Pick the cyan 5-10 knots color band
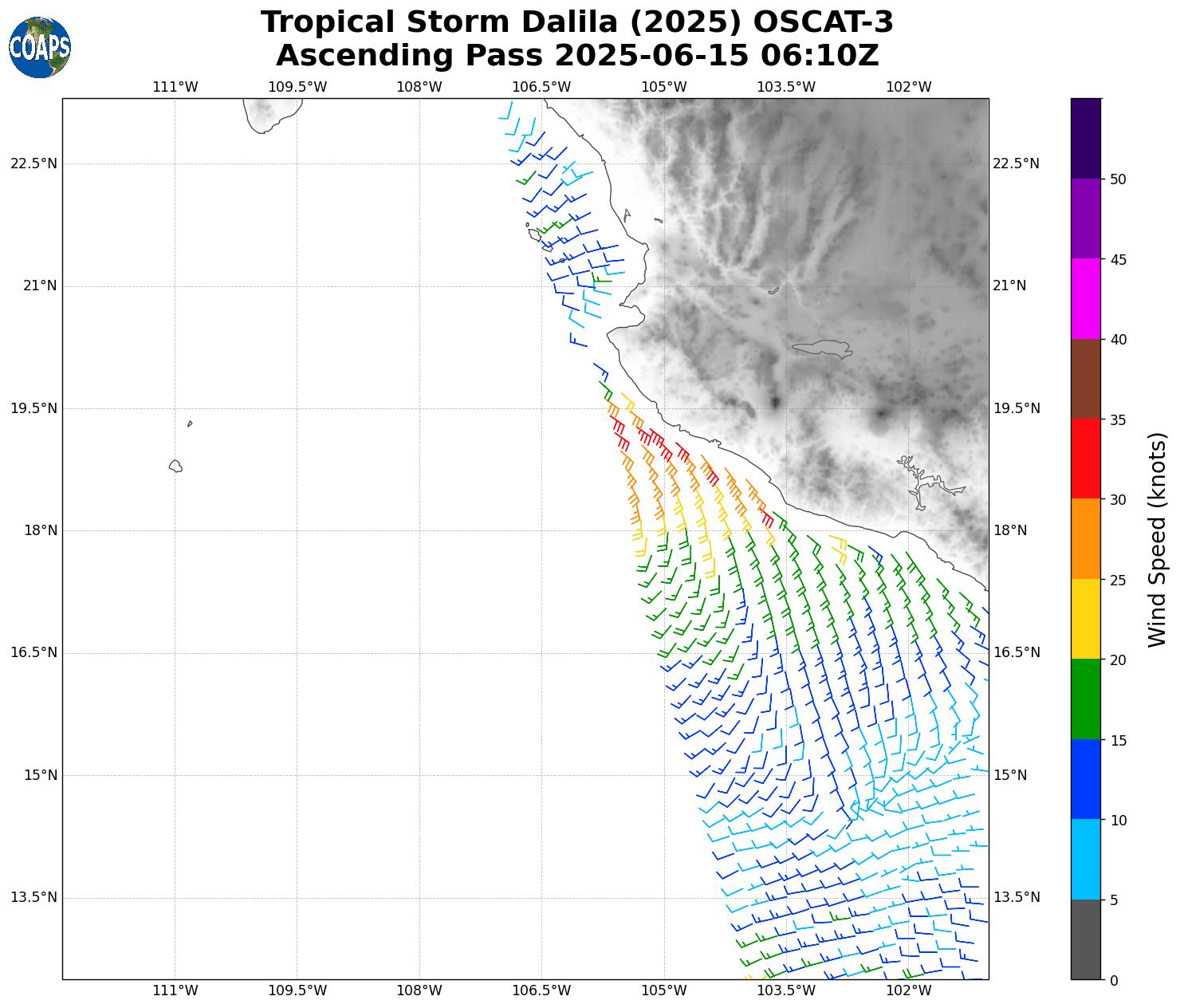The image size is (1180, 1008). [1085, 860]
